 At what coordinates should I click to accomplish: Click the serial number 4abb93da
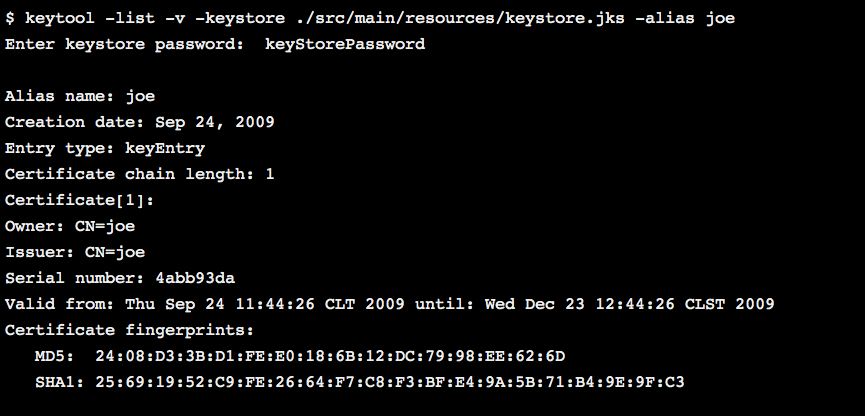(x=194, y=278)
